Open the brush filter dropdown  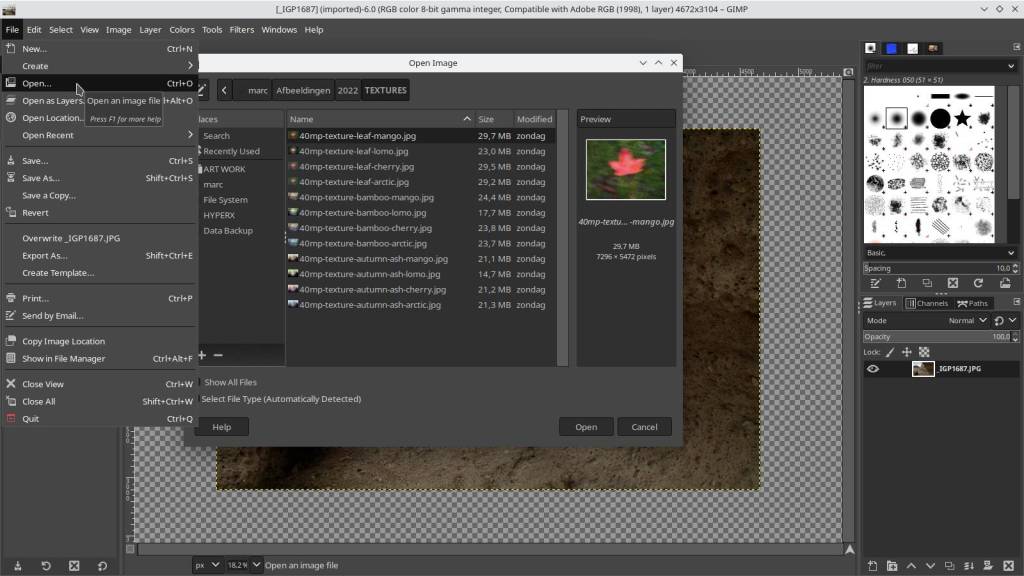1011,66
